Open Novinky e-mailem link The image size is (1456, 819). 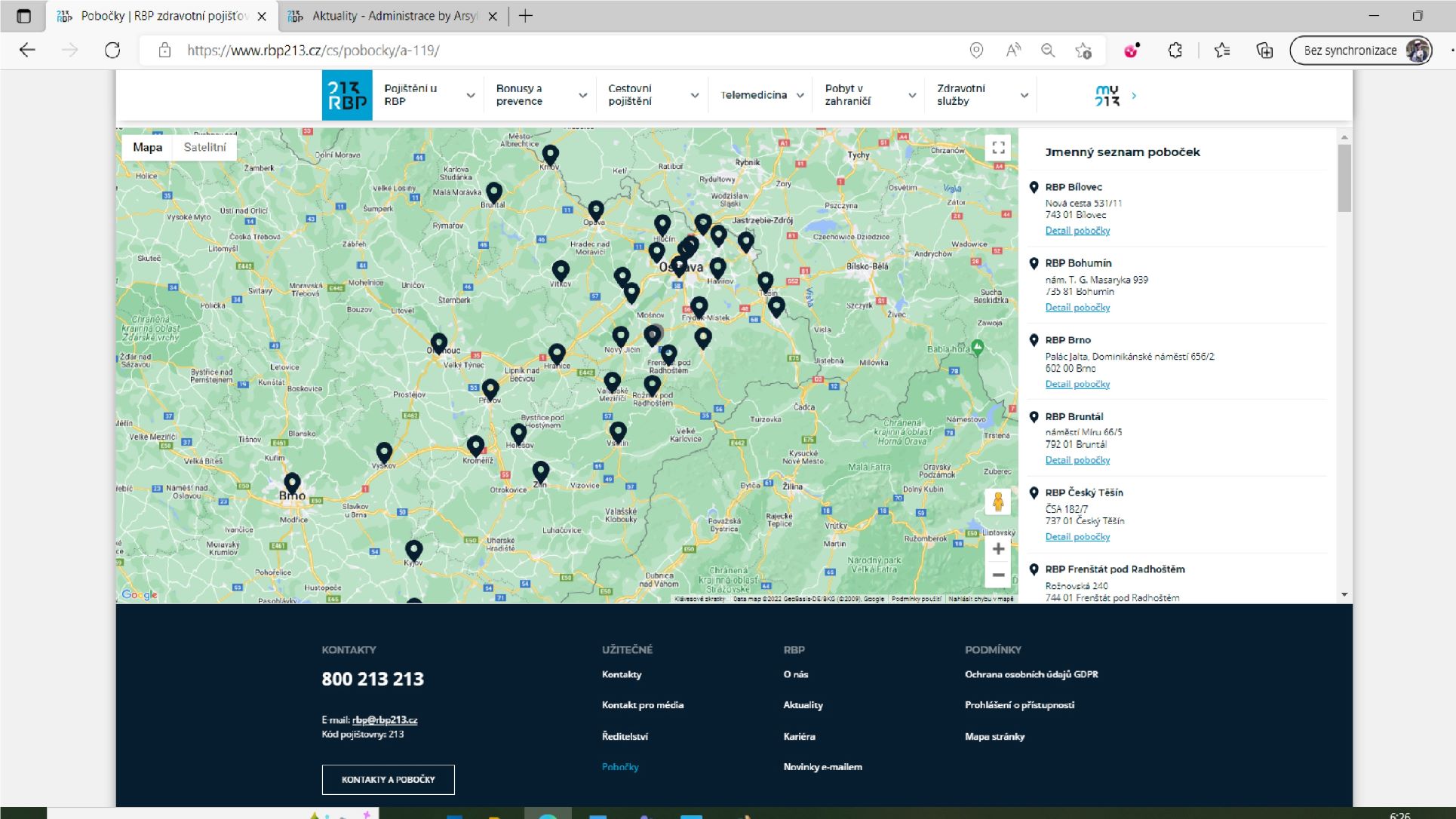coord(822,767)
